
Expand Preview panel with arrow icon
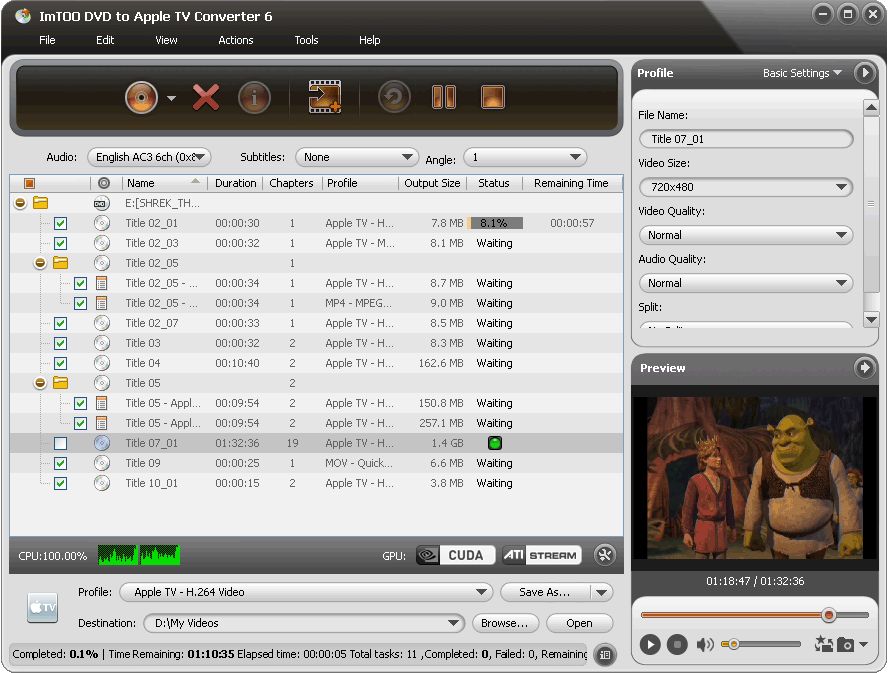865,368
